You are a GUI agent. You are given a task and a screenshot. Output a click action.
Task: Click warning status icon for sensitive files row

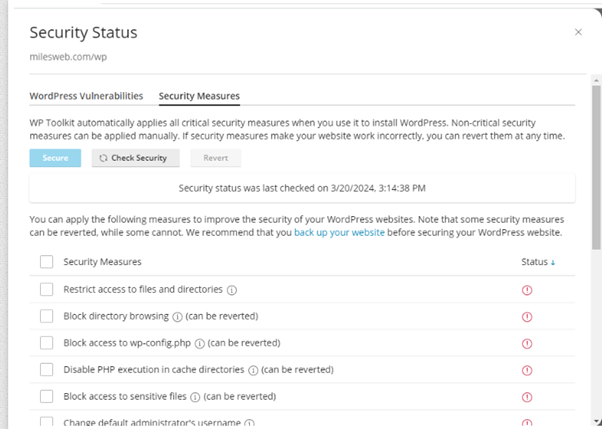[527, 397]
